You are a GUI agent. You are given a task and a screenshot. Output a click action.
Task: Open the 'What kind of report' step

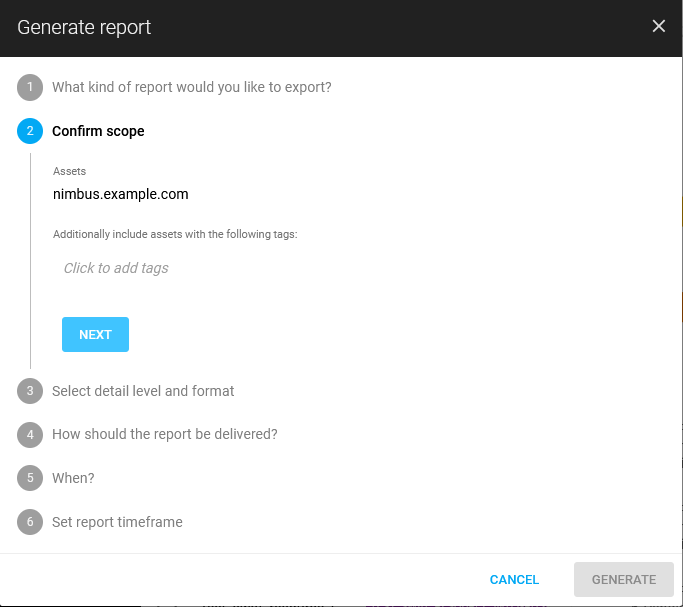click(x=191, y=87)
